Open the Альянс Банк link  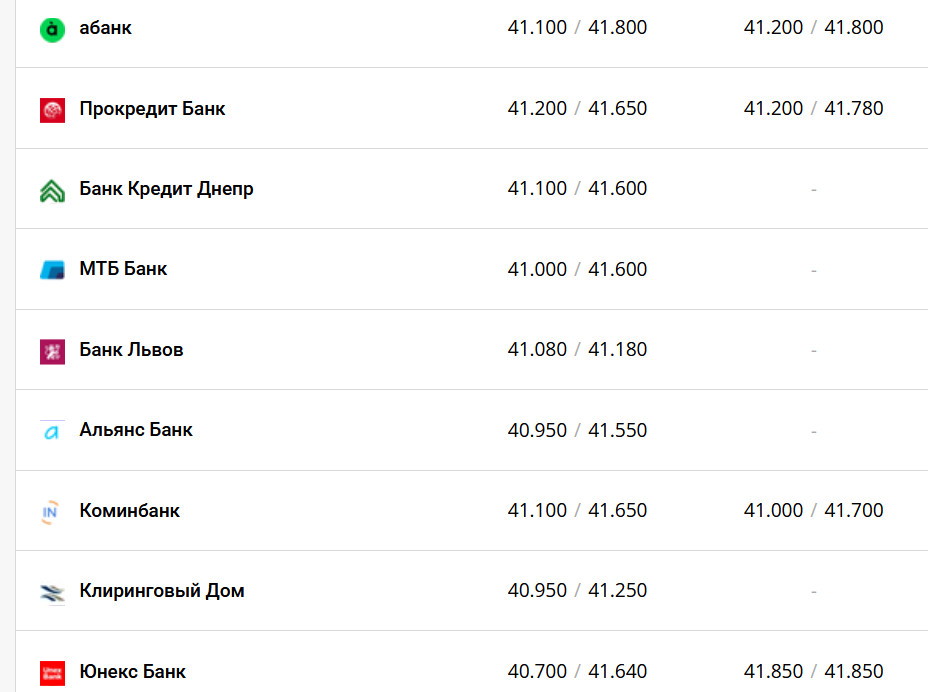click(x=136, y=430)
